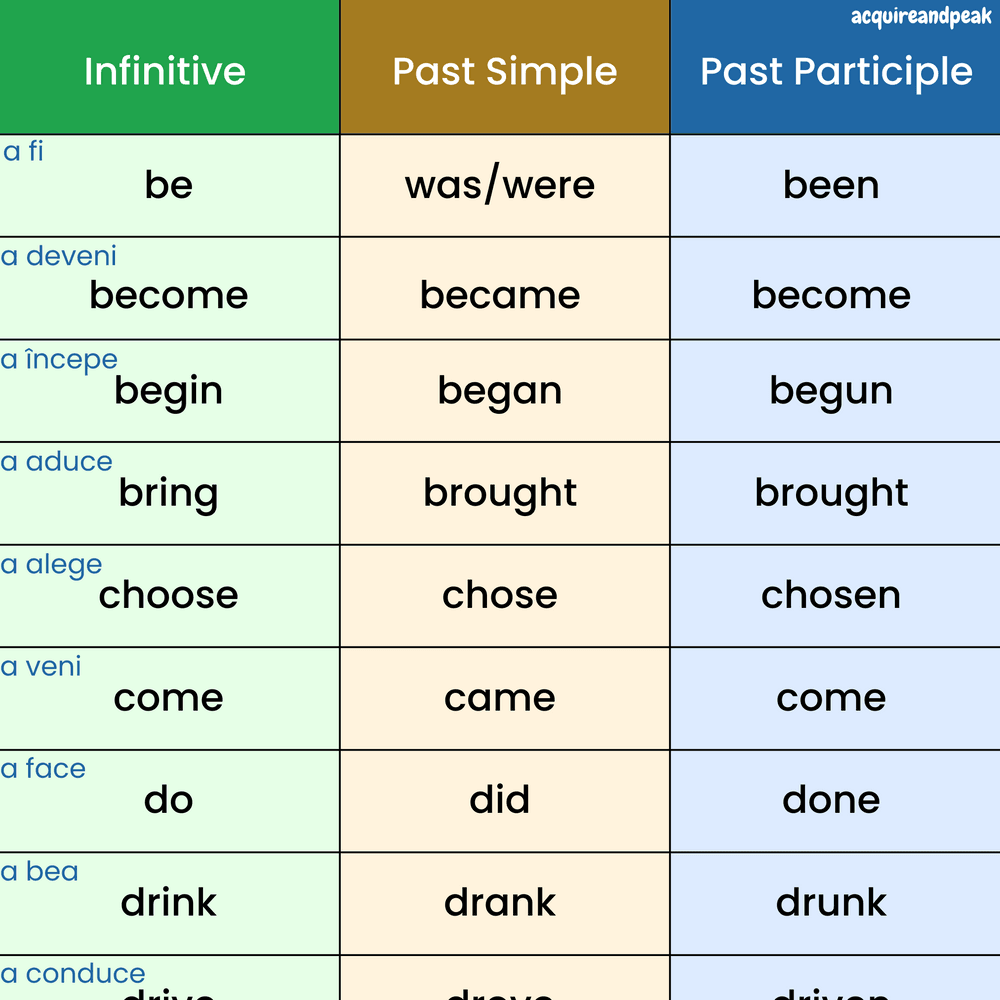The width and height of the screenshot is (1000, 1000).
Task: Click the infinitive 'begin'
Action: pyautogui.click(x=168, y=391)
